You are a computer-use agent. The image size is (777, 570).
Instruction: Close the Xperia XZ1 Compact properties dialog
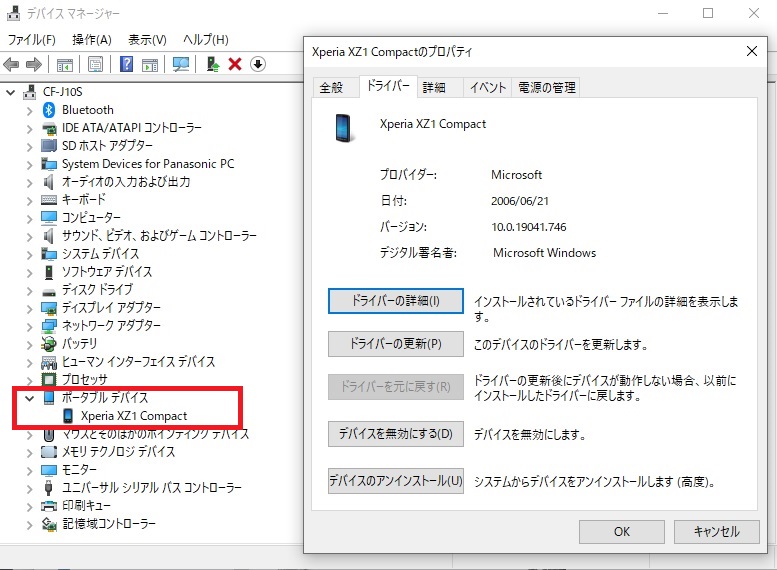tap(752, 51)
